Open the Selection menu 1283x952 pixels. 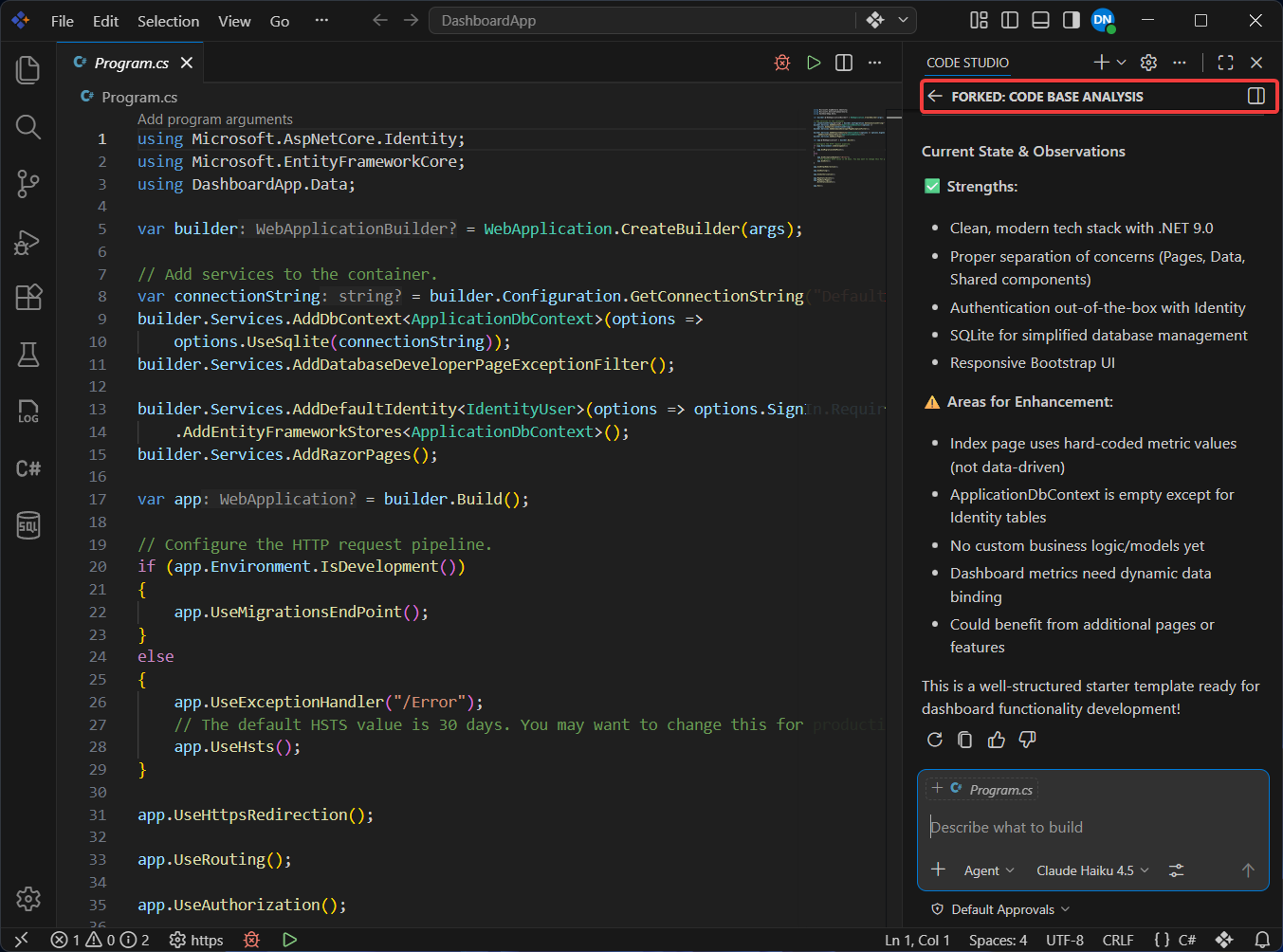[169, 21]
